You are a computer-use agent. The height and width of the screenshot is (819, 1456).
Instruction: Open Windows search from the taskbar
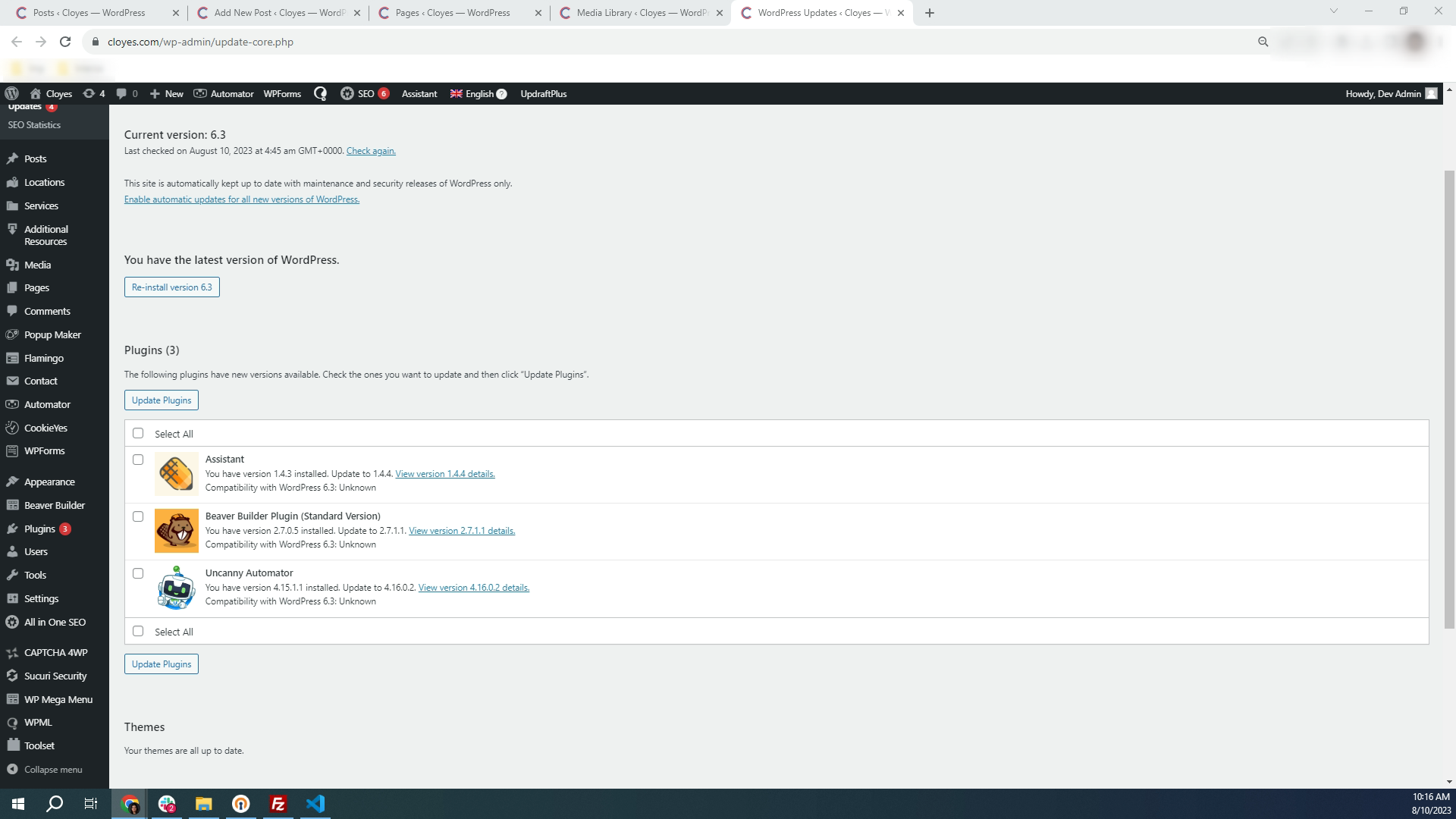tap(55, 804)
